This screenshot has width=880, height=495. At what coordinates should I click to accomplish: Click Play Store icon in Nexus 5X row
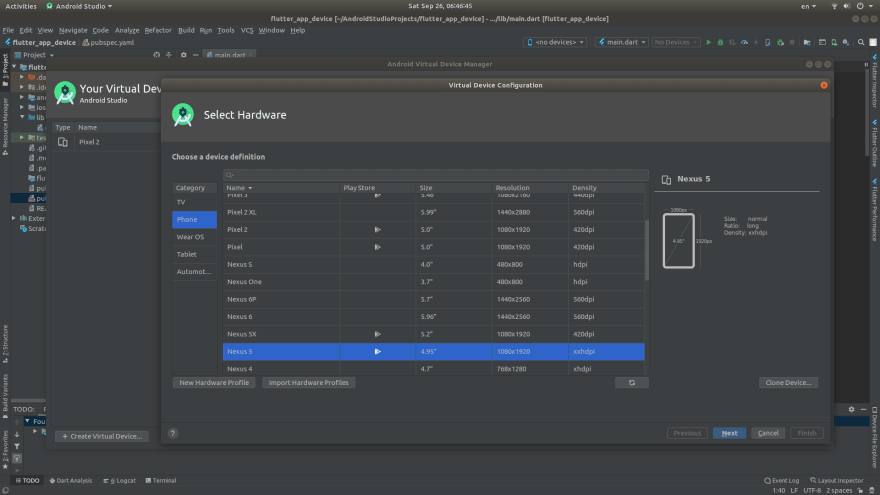(377, 334)
